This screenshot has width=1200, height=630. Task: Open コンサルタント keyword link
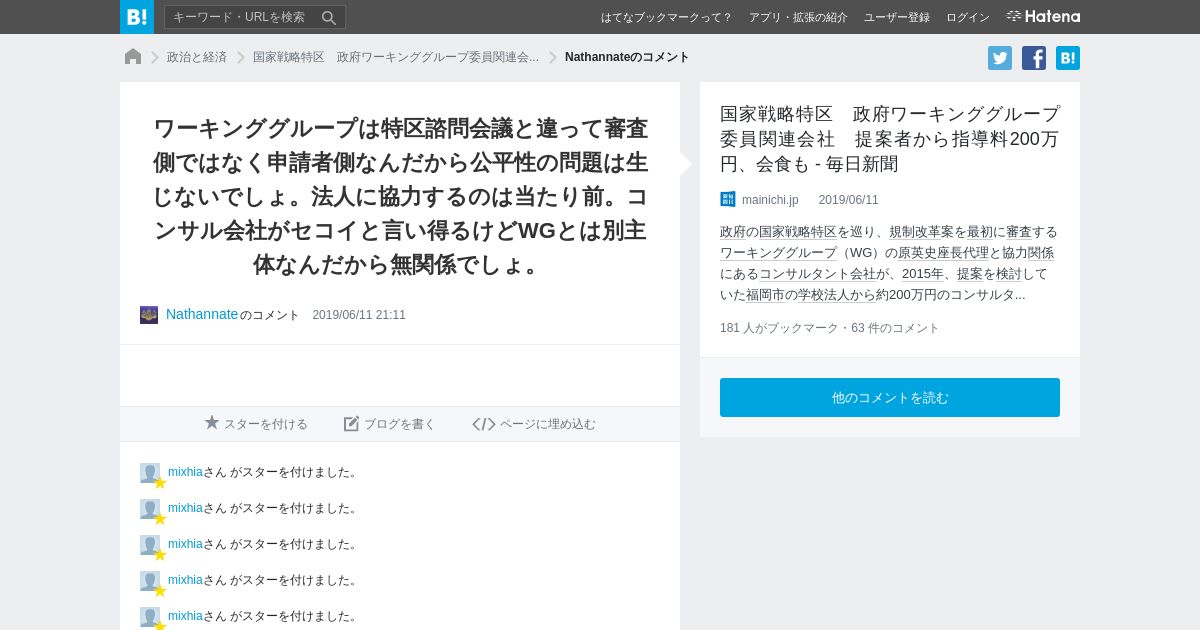click(x=804, y=274)
